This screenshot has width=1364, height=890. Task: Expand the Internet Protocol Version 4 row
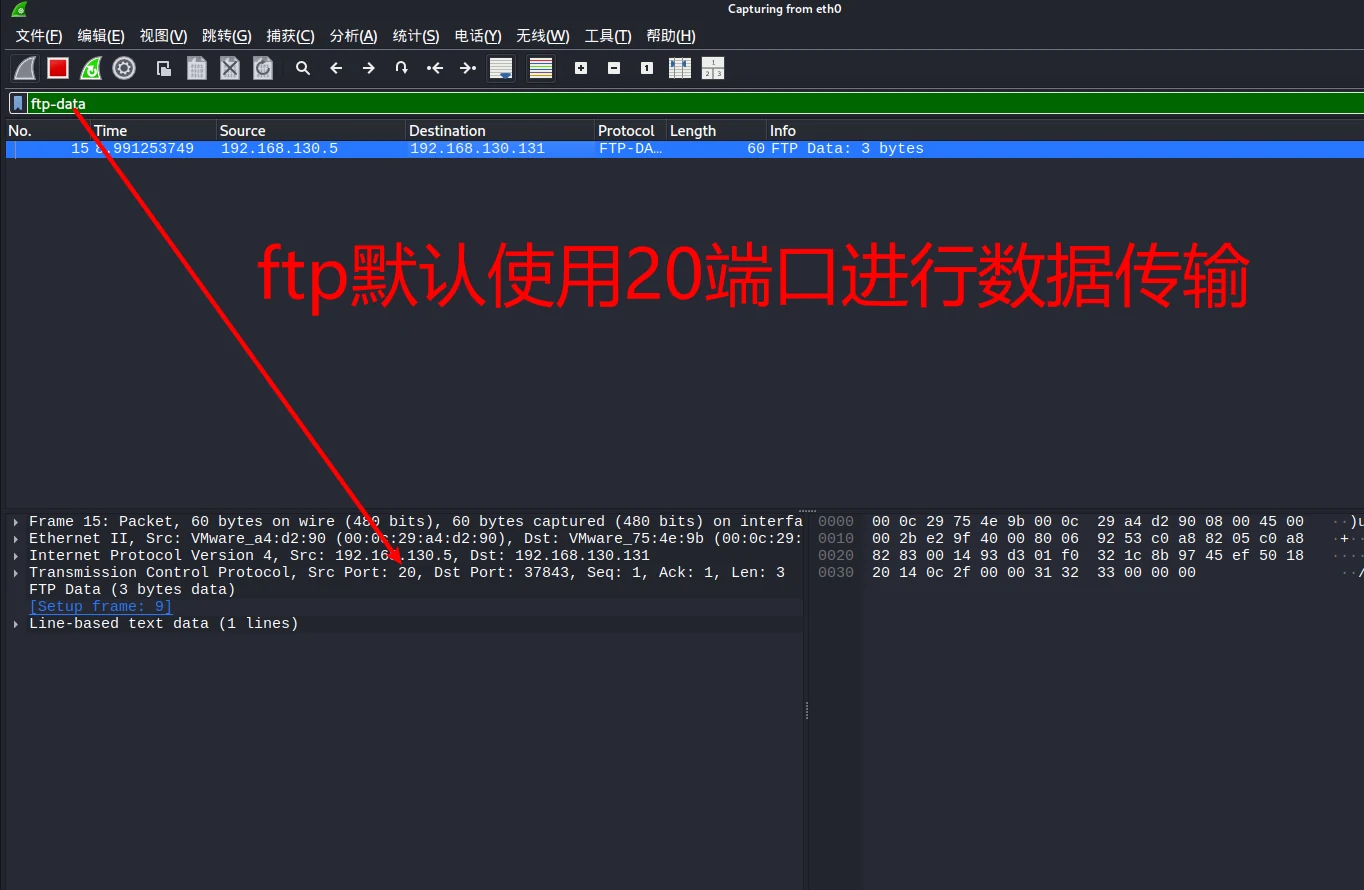16,555
